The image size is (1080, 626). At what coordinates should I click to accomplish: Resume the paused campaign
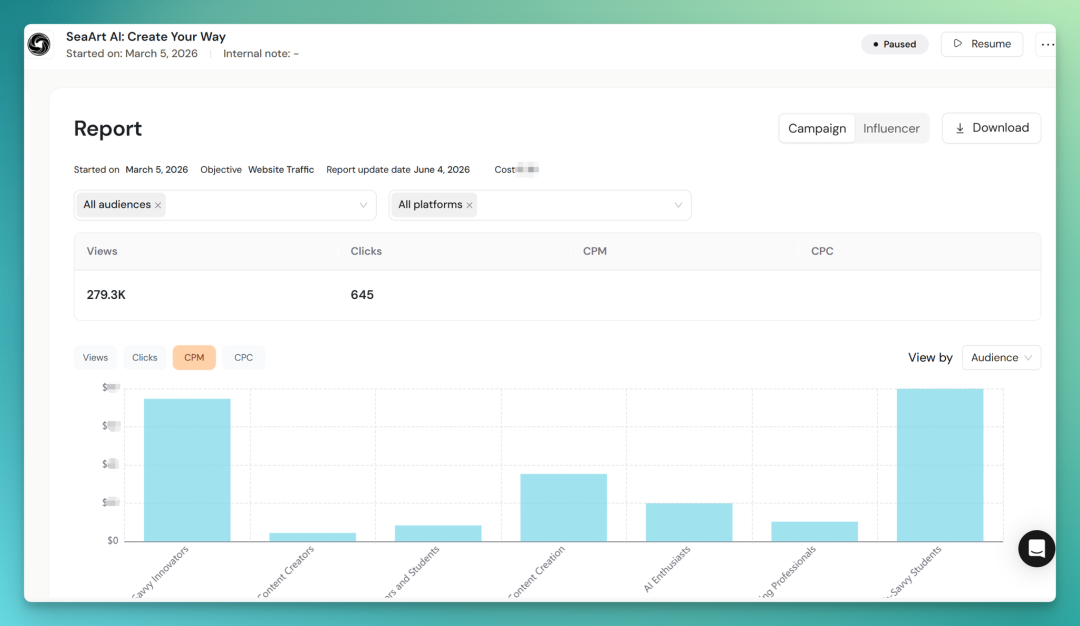982,44
